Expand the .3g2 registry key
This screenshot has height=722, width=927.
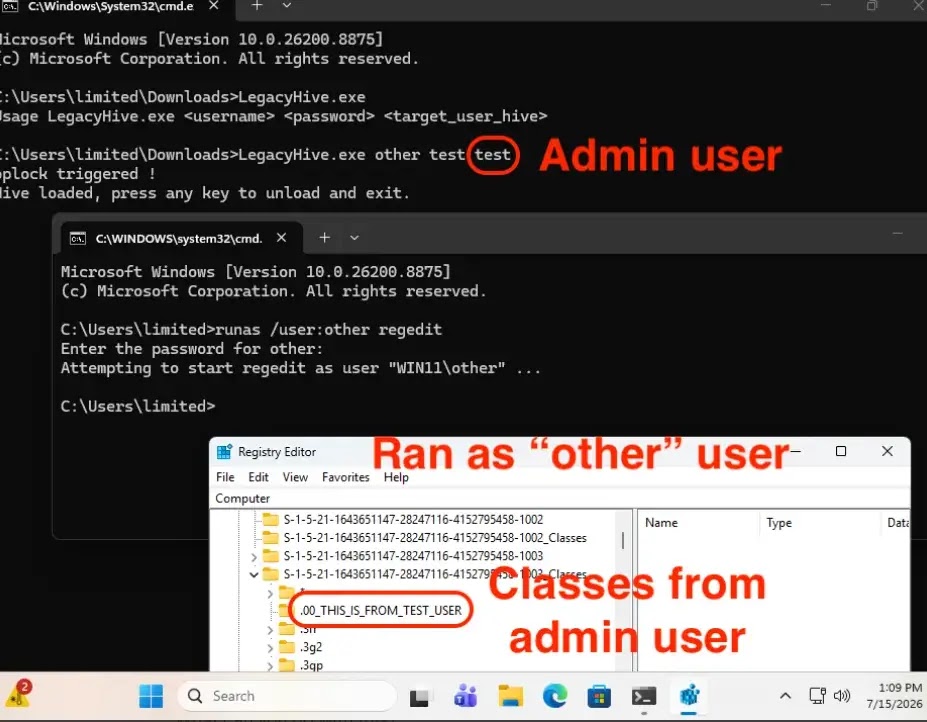[x=270, y=649]
